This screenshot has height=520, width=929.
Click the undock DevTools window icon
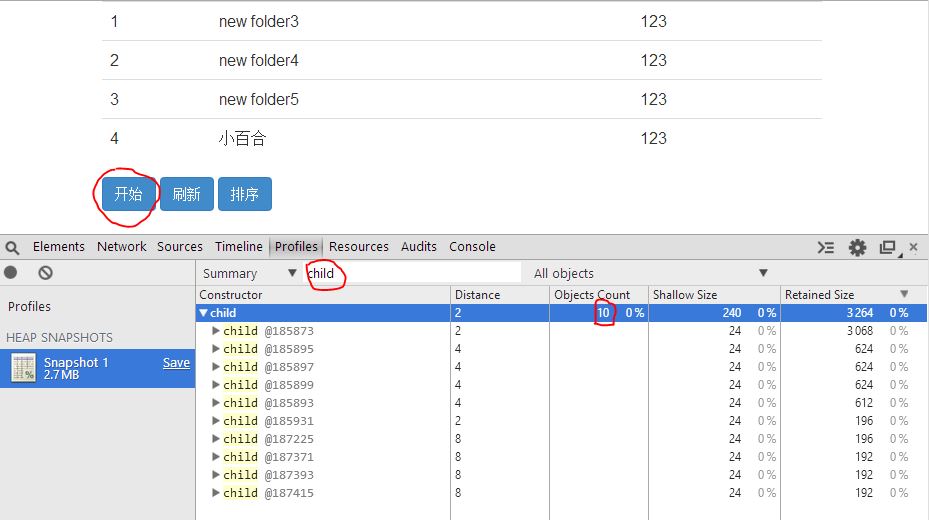[887, 247]
